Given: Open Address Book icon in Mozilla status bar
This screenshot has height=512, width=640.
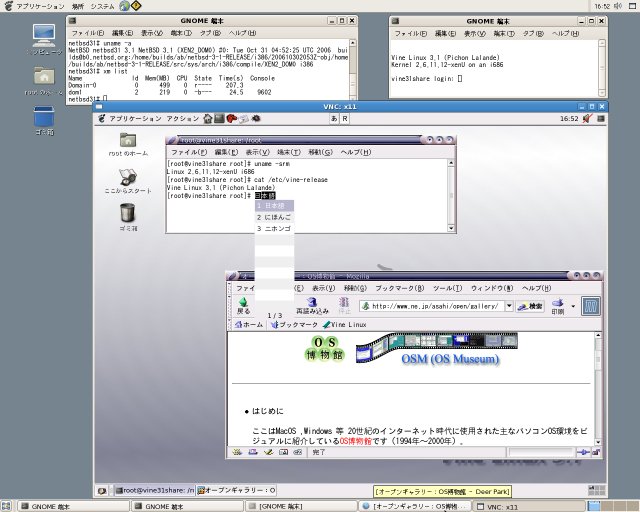Looking at the screenshot, I should click(283, 452).
